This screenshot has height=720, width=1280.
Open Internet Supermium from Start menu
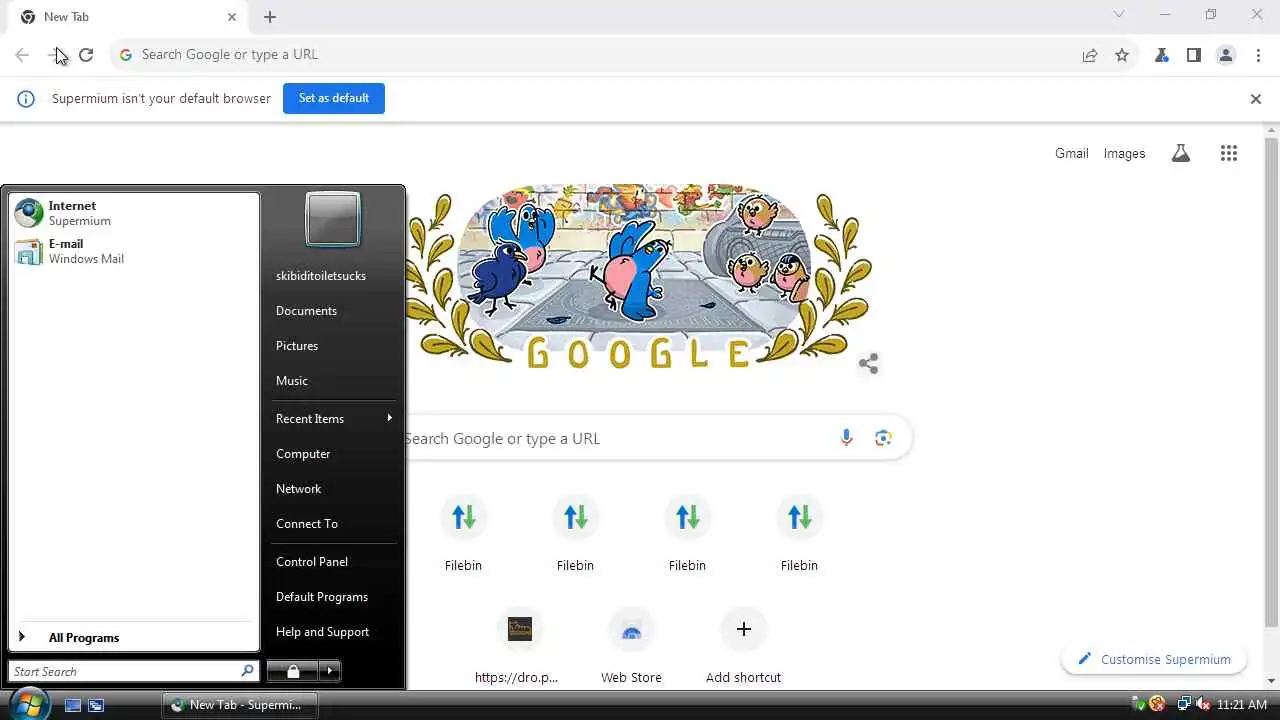pos(133,213)
